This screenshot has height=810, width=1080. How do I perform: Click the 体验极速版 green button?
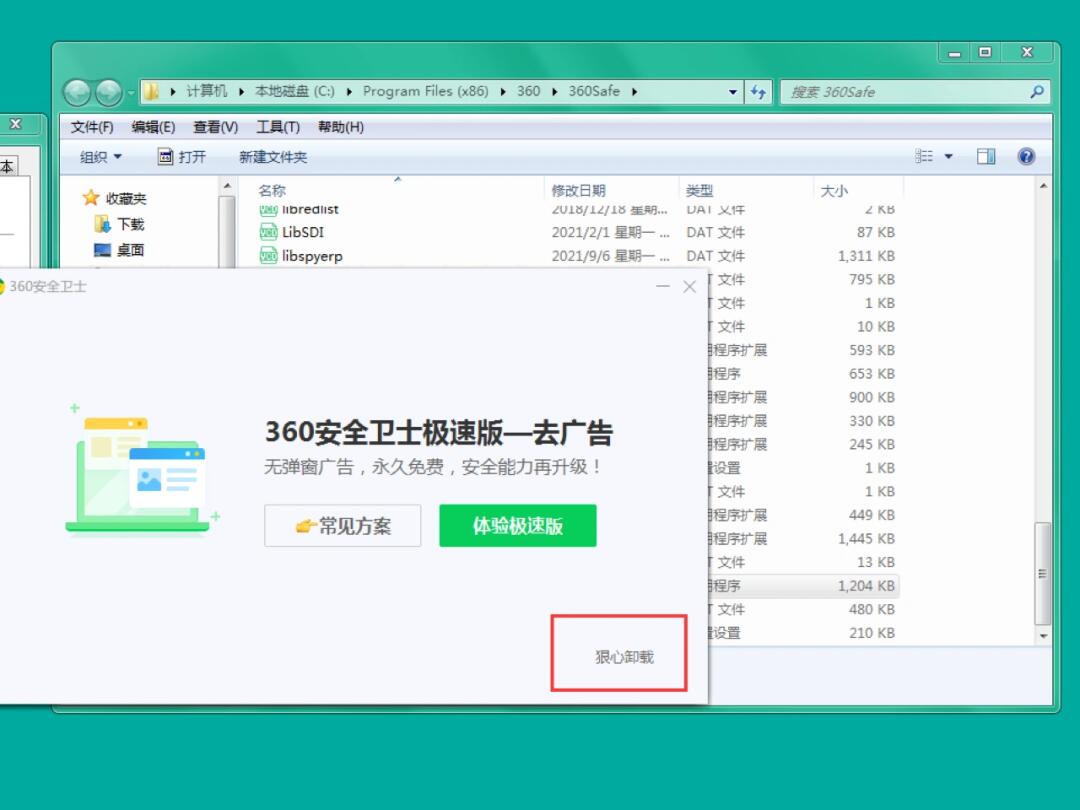tap(517, 526)
